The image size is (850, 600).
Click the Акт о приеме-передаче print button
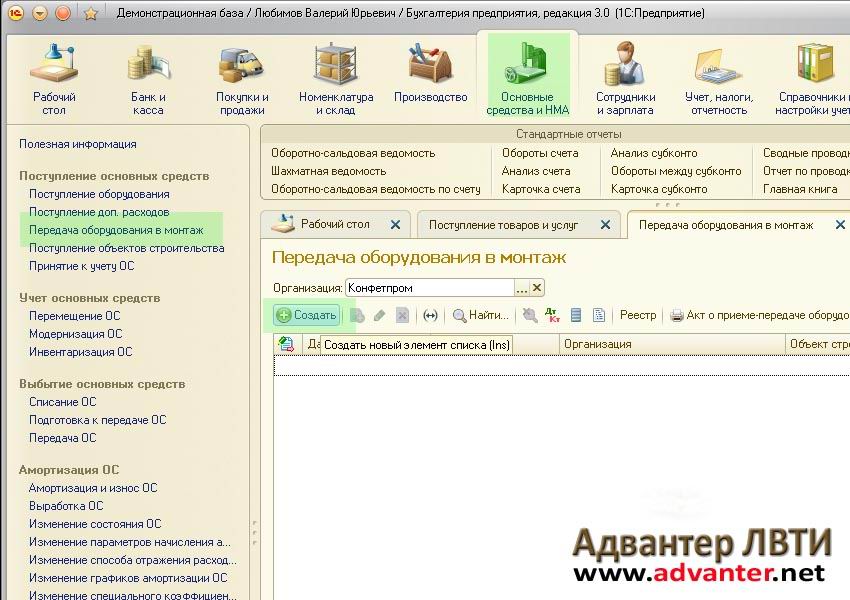(x=759, y=315)
